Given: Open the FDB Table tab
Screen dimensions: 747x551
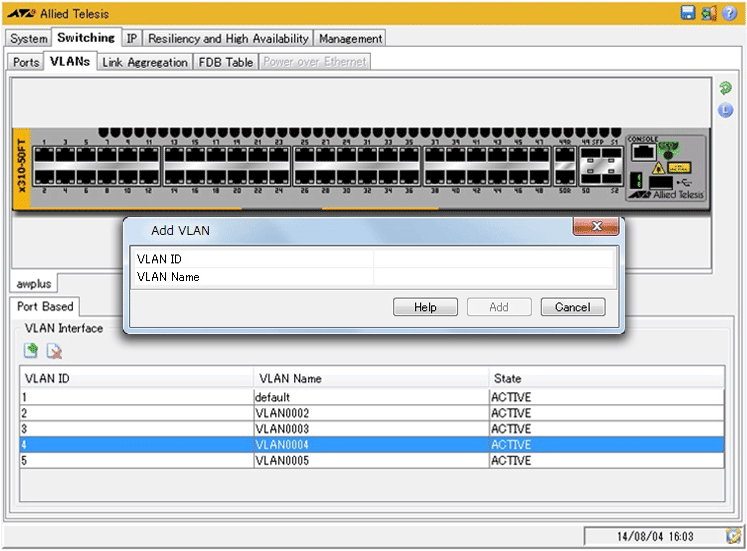Looking at the screenshot, I should click(225, 62).
